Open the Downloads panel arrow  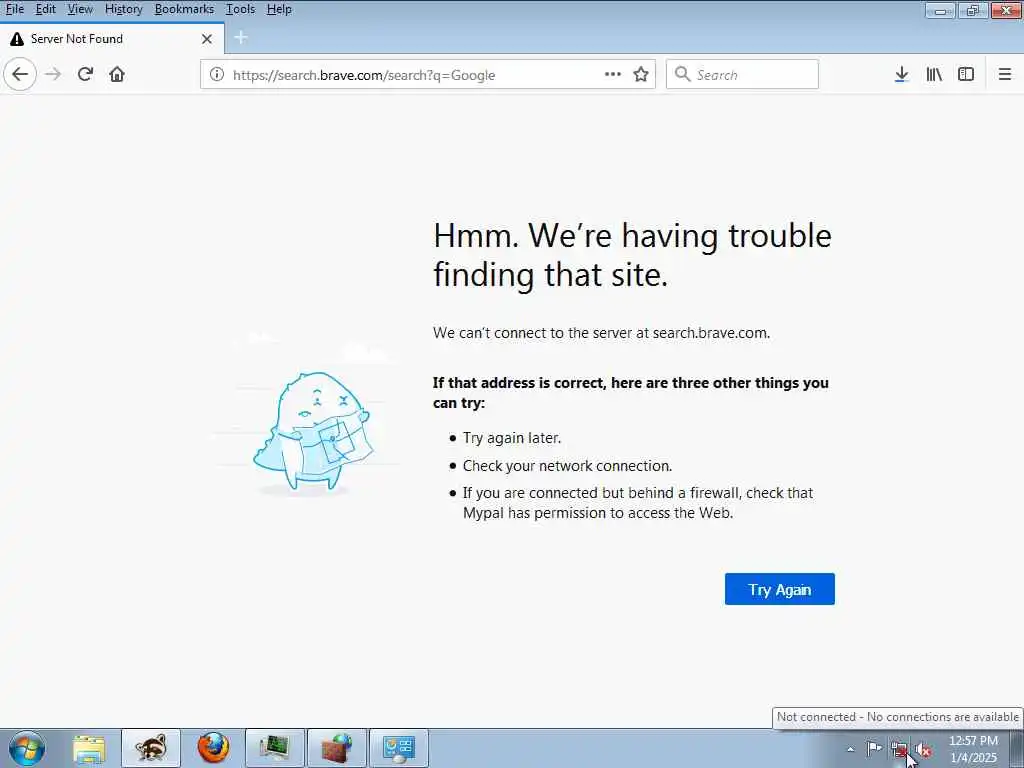pos(901,74)
